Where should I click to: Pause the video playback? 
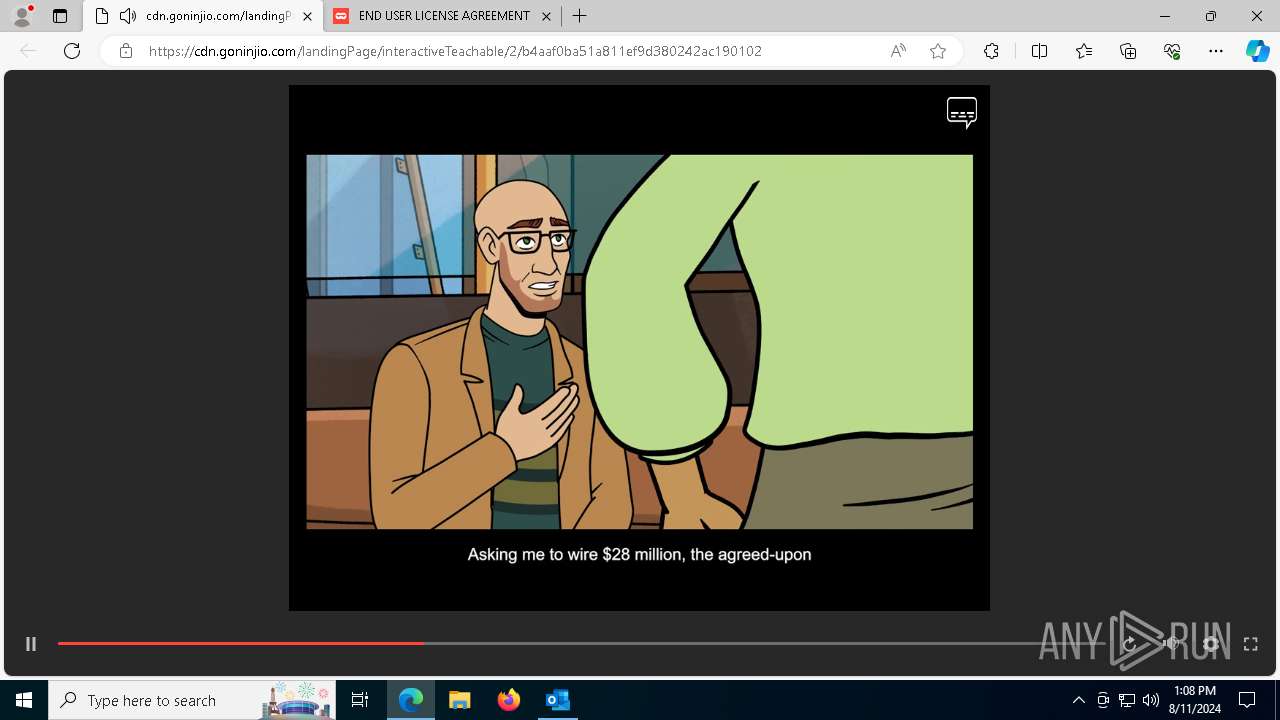(31, 644)
